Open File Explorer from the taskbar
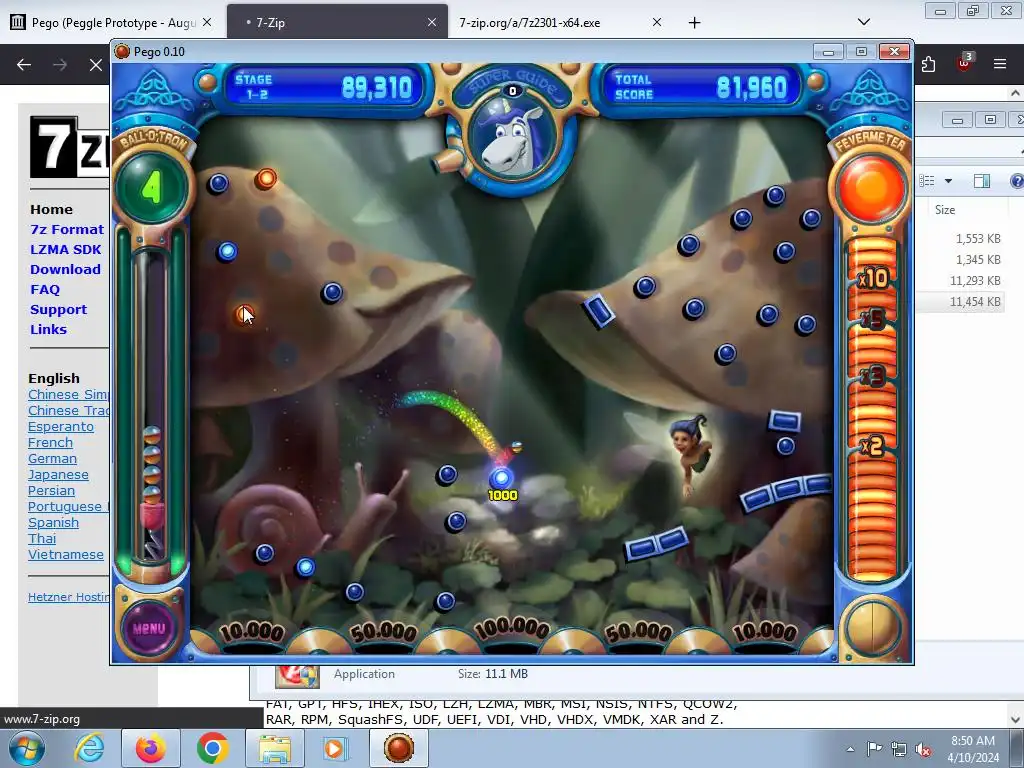 274,748
